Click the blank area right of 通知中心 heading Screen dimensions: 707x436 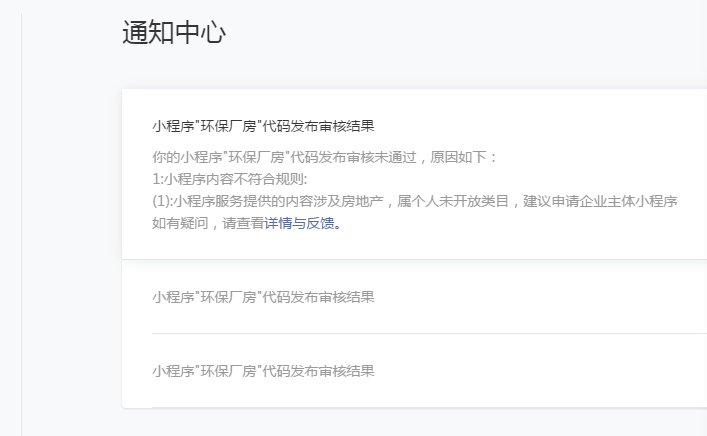(450, 33)
